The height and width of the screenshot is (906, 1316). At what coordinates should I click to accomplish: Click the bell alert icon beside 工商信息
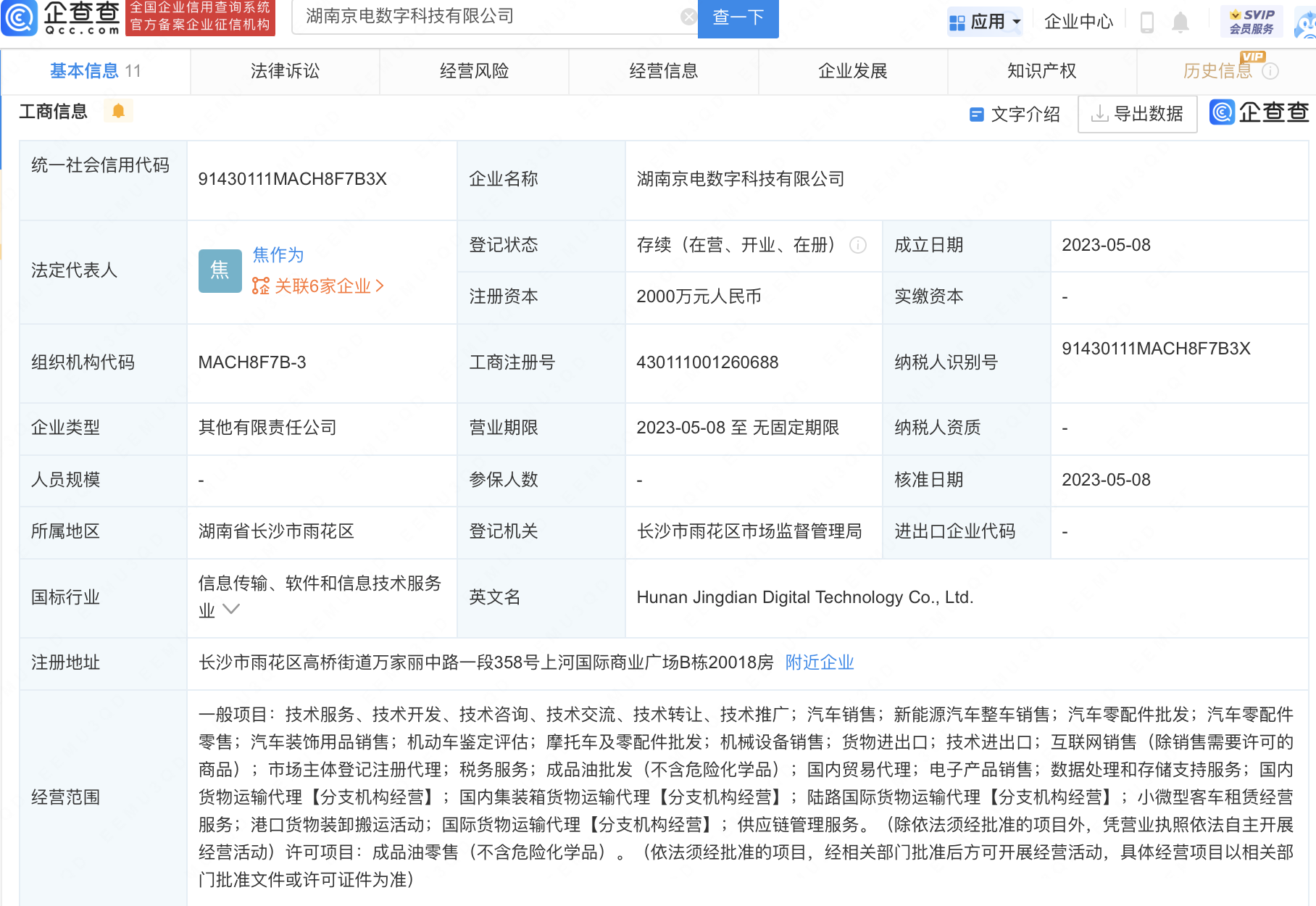point(118,111)
